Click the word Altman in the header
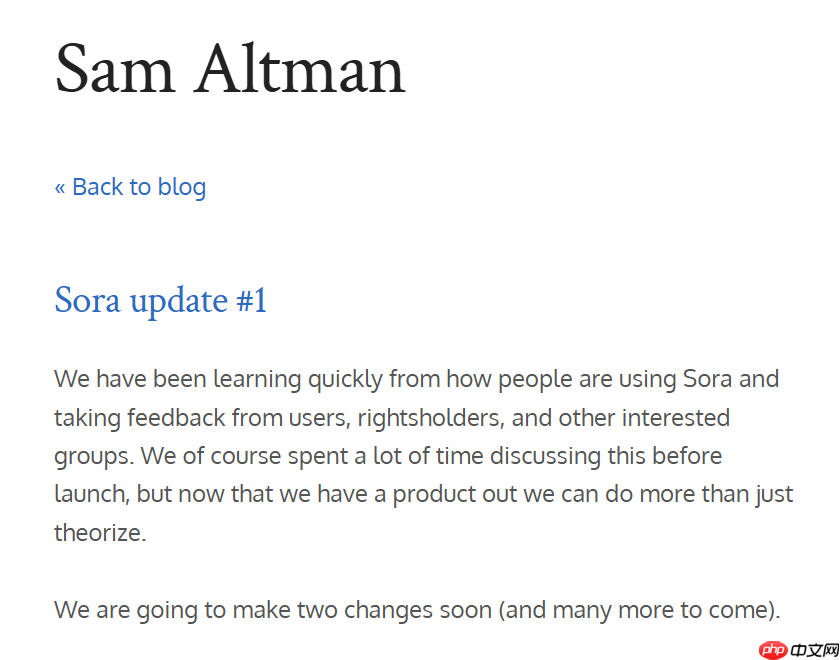This screenshot has height=660, width=840. tap(300, 70)
